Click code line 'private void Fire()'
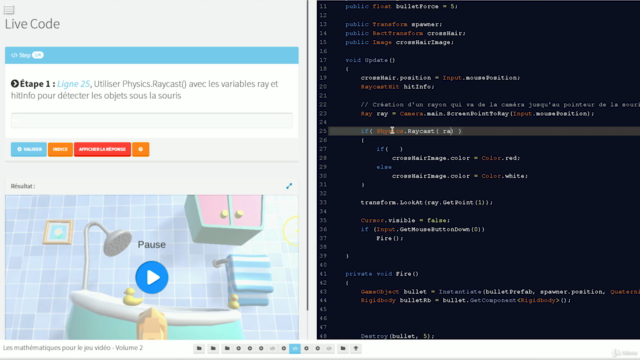 pos(382,274)
